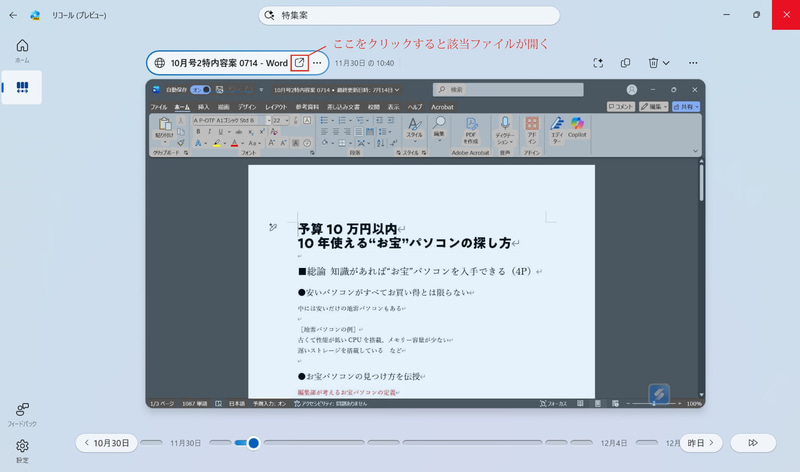Collapse the ribbon with the chevron
This screenshot has width=800, height=472.
[x=695, y=151]
